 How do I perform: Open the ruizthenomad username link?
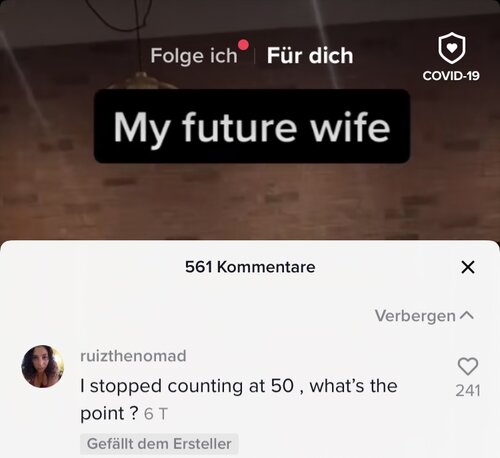click(133, 356)
